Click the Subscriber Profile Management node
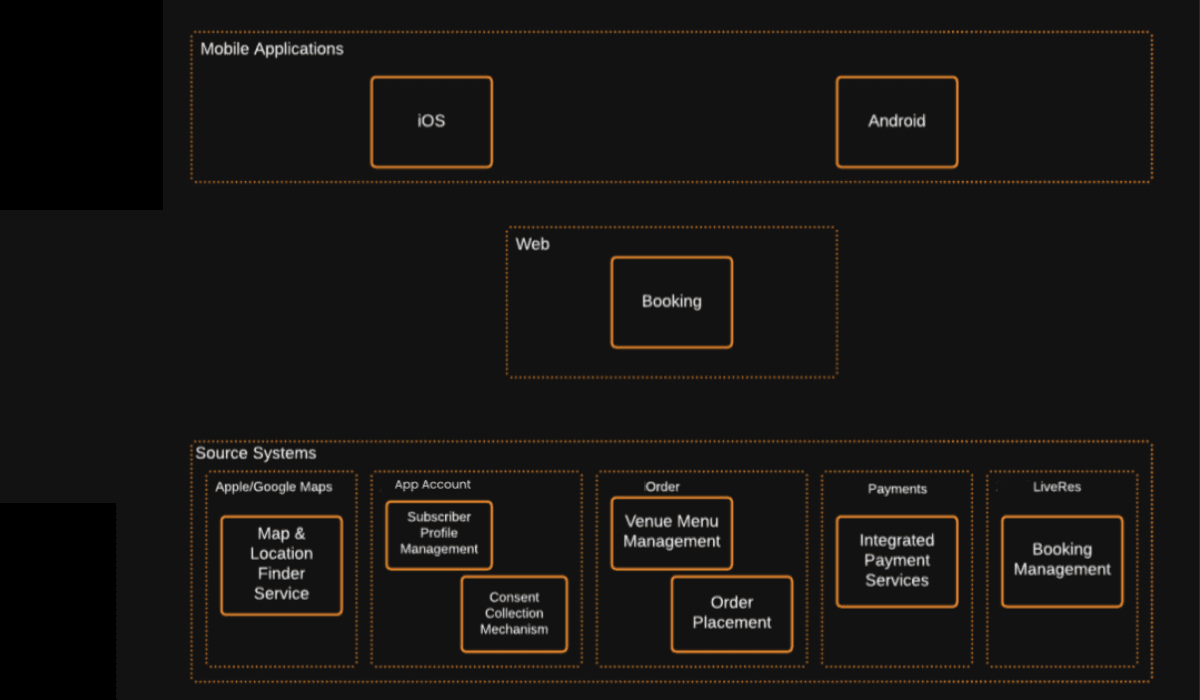1200x700 pixels. pos(438,534)
